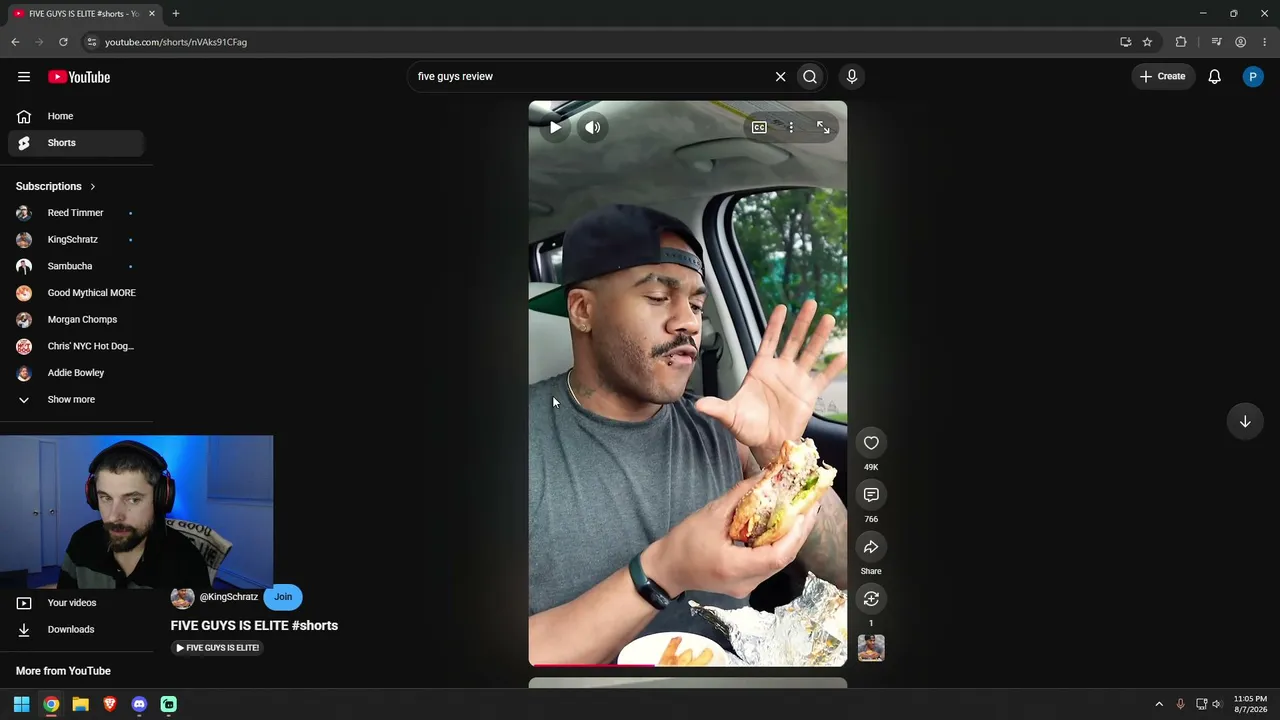The height and width of the screenshot is (720, 1280).
Task: Open File Explorer from the taskbar
Action: click(x=80, y=704)
